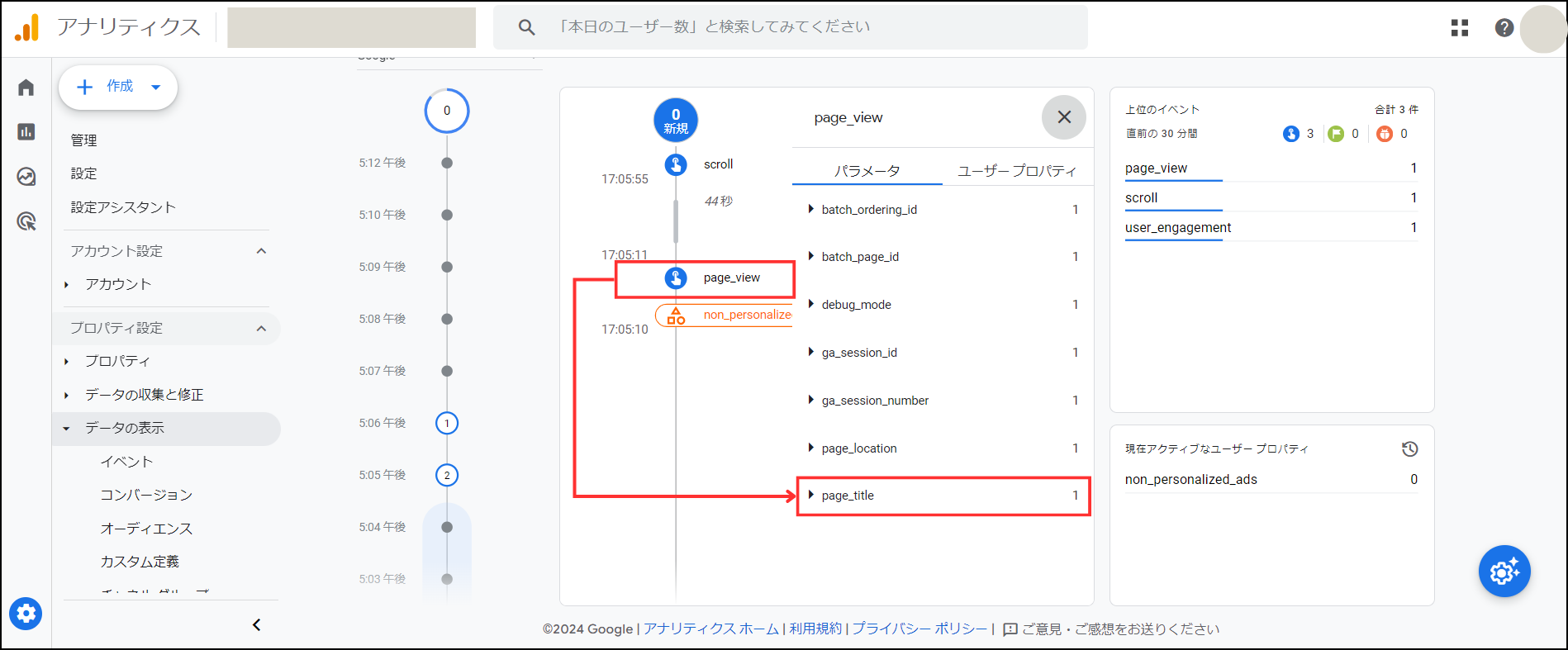
Task: Open コンバージョン in the sidebar
Action: (146, 495)
